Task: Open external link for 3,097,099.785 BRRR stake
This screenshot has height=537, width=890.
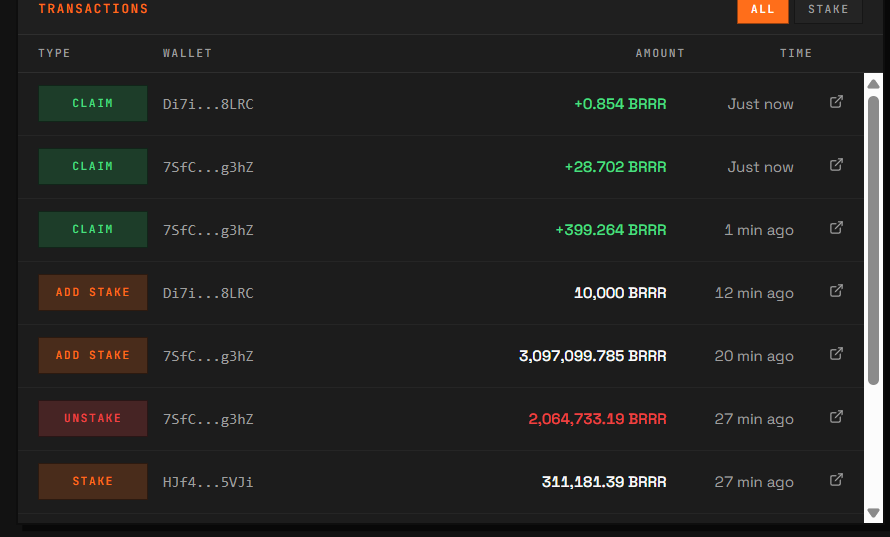Action: pyautogui.click(x=836, y=354)
